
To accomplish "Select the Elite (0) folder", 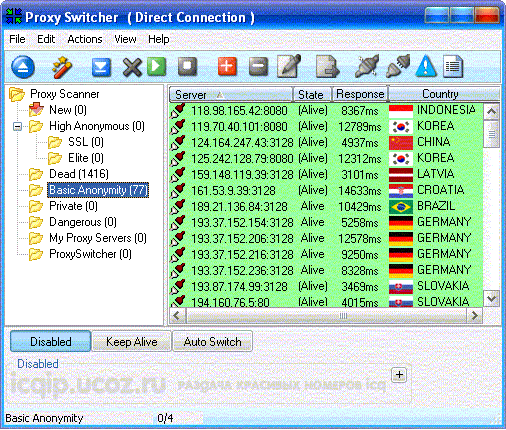I will [x=86, y=158].
